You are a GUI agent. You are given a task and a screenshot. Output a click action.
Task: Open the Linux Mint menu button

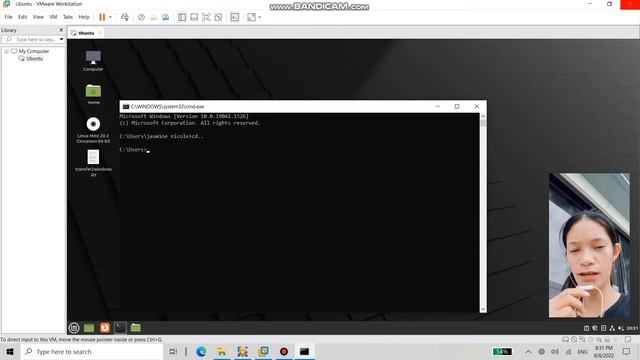click(x=74, y=327)
